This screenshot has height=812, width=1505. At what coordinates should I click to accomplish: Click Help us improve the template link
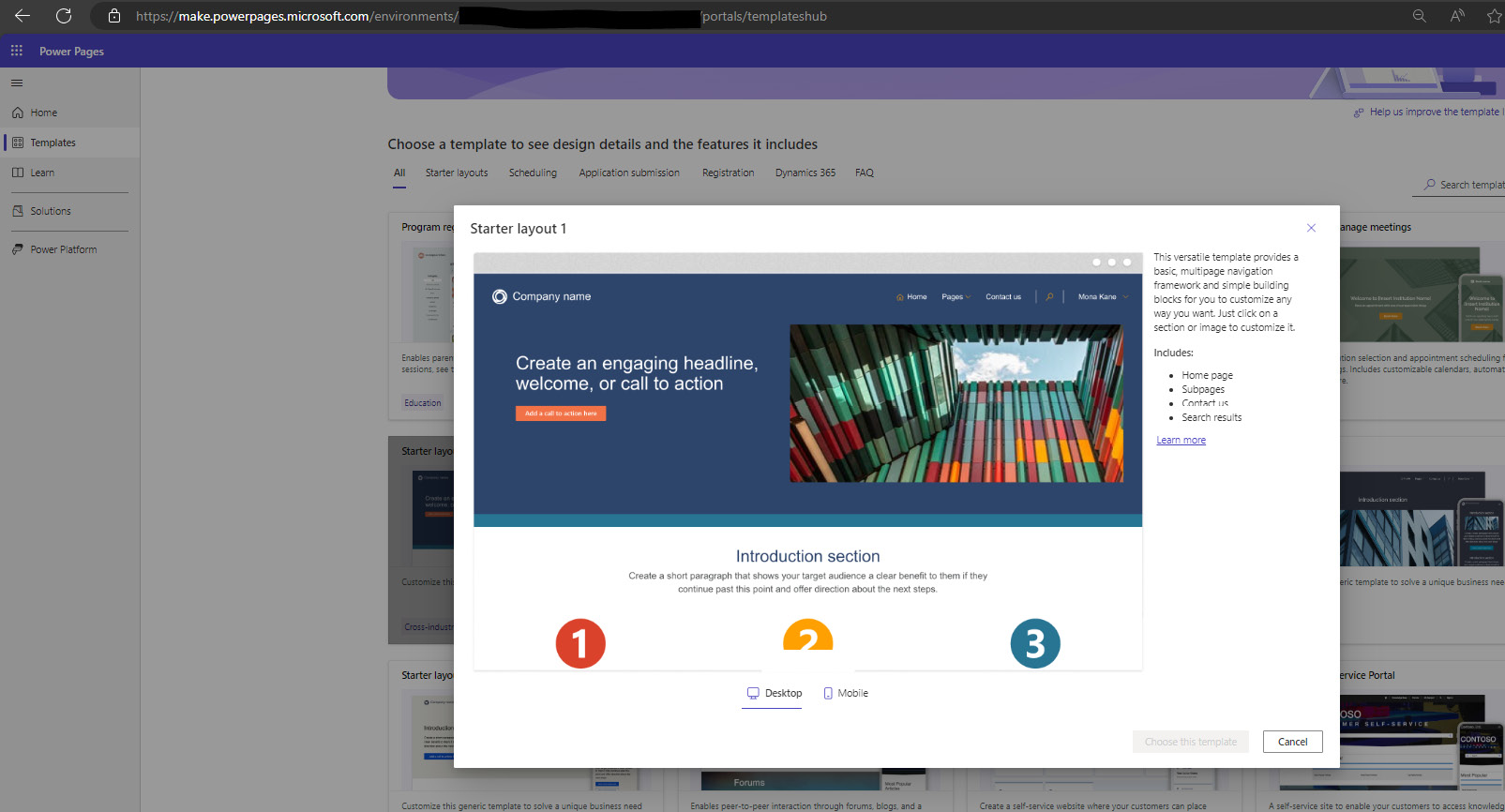[1435, 112]
